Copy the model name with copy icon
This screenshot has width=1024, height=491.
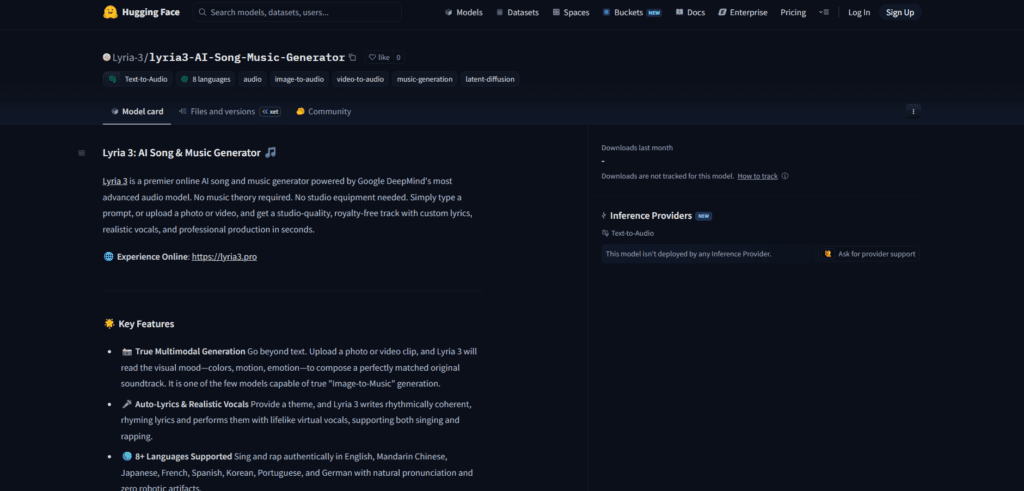[353, 57]
